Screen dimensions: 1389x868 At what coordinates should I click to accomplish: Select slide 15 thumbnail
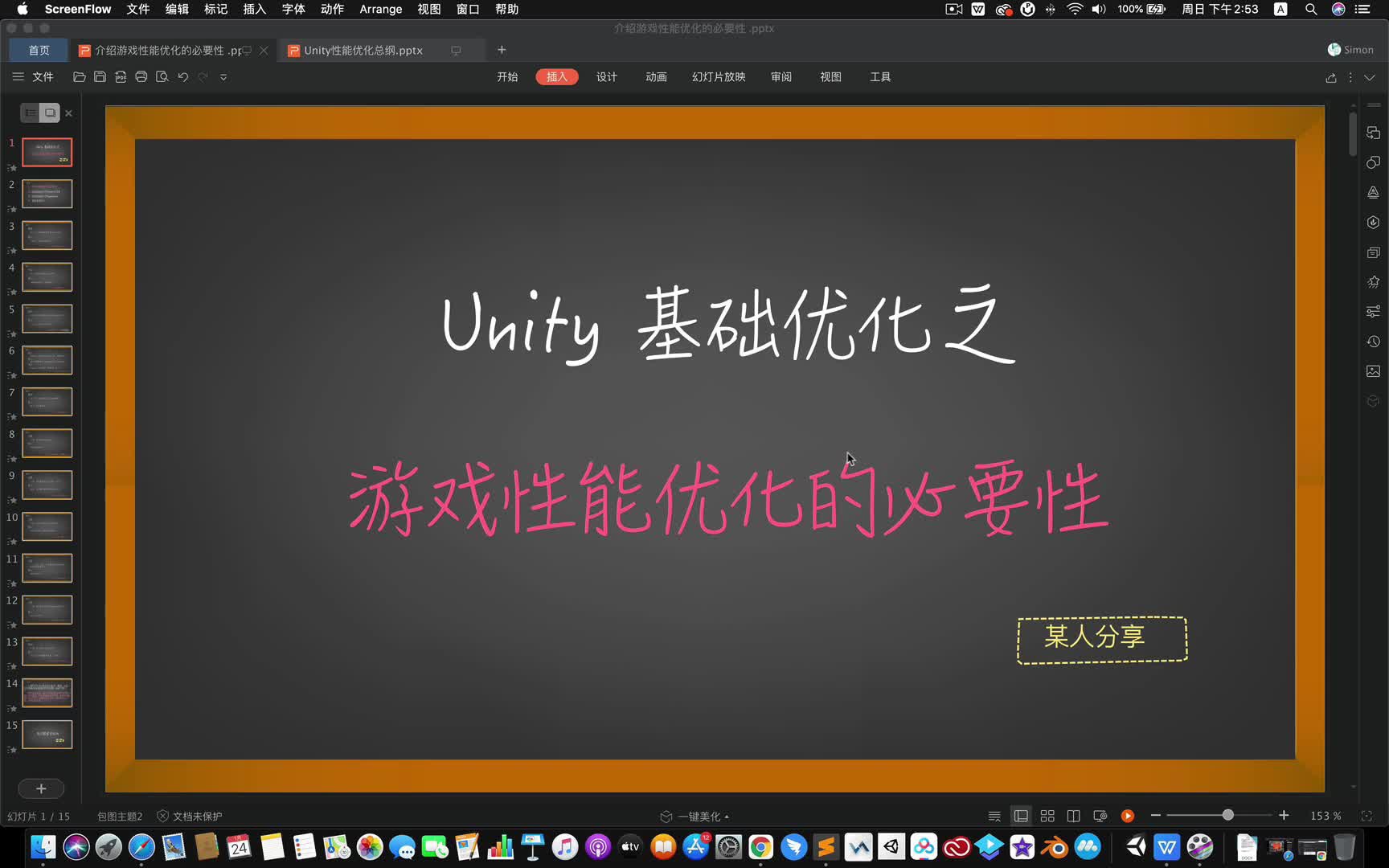click(x=47, y=735)
